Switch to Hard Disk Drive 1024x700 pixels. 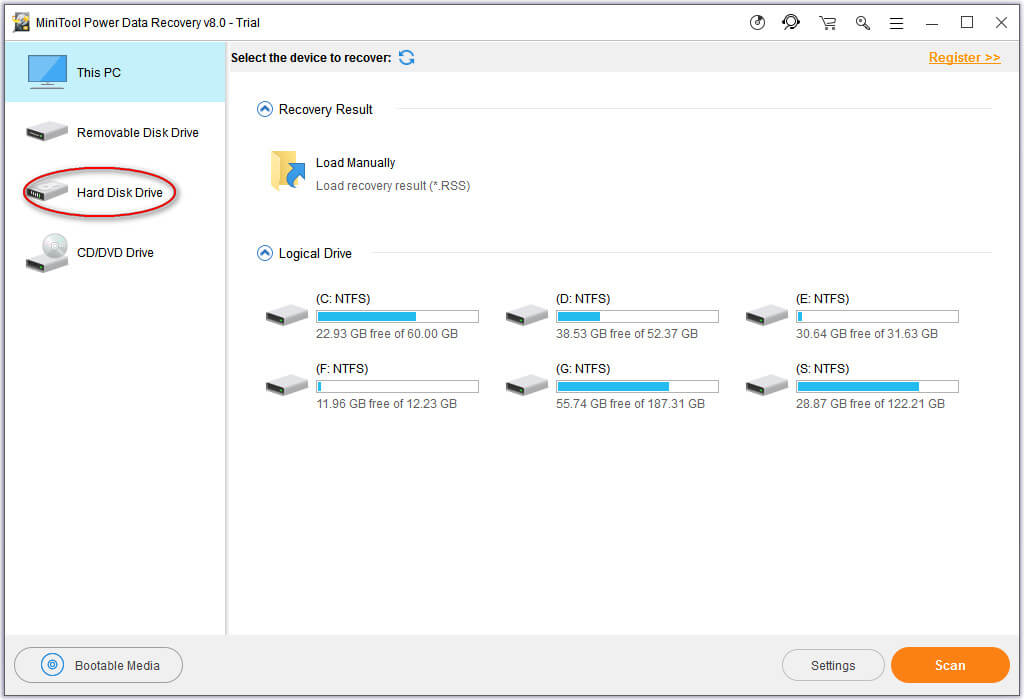116,192
